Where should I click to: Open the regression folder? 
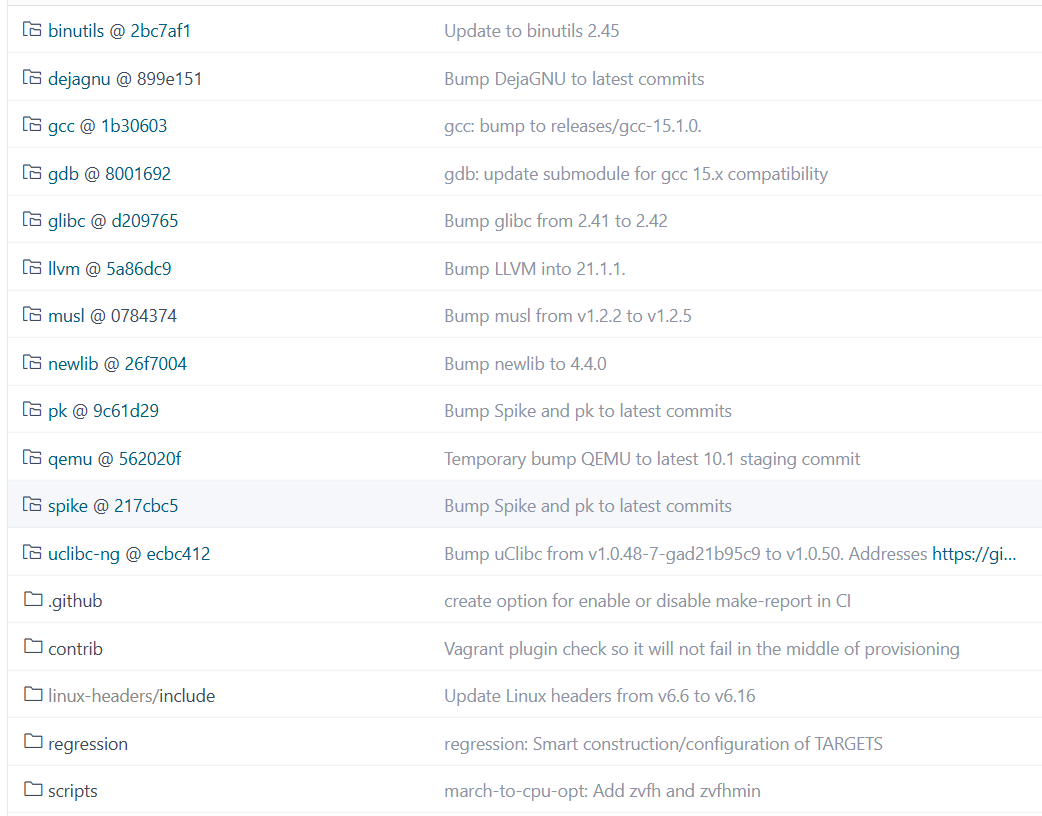pyautogui.click(x=88, y=744)
